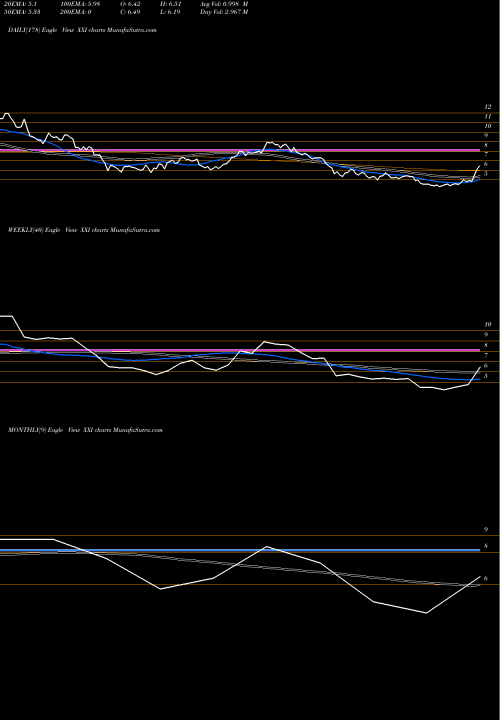Click the light blue horizontal line in monthly chart

pyautogui.click(x=240, y=550)
